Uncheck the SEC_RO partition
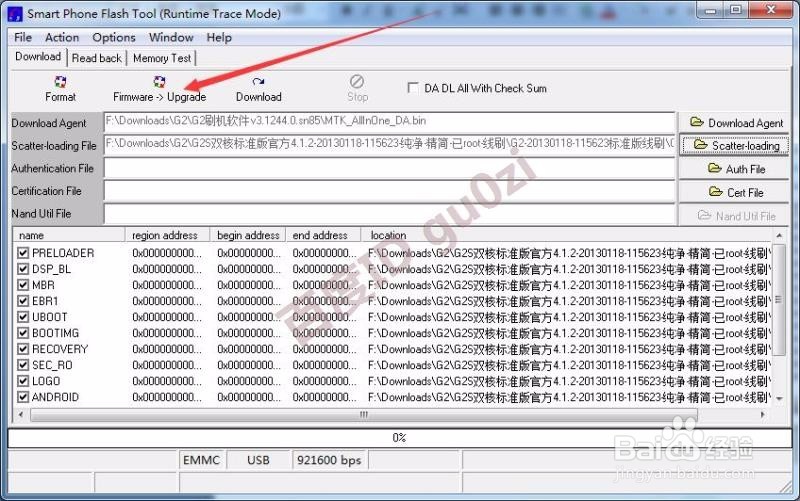Screen dimensions: 800x501 [22, 365]
